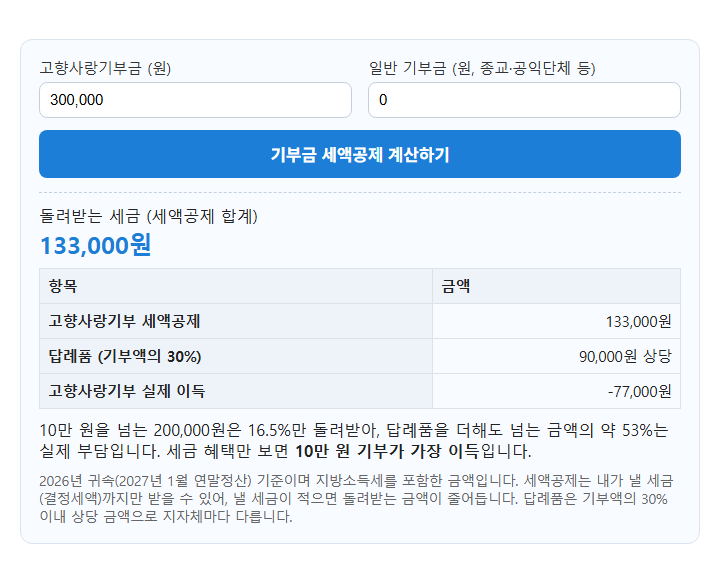Select the label 고향사랑기부금 (원)
This screenshot has width=720, height=567.
click(x=105, y=68)
